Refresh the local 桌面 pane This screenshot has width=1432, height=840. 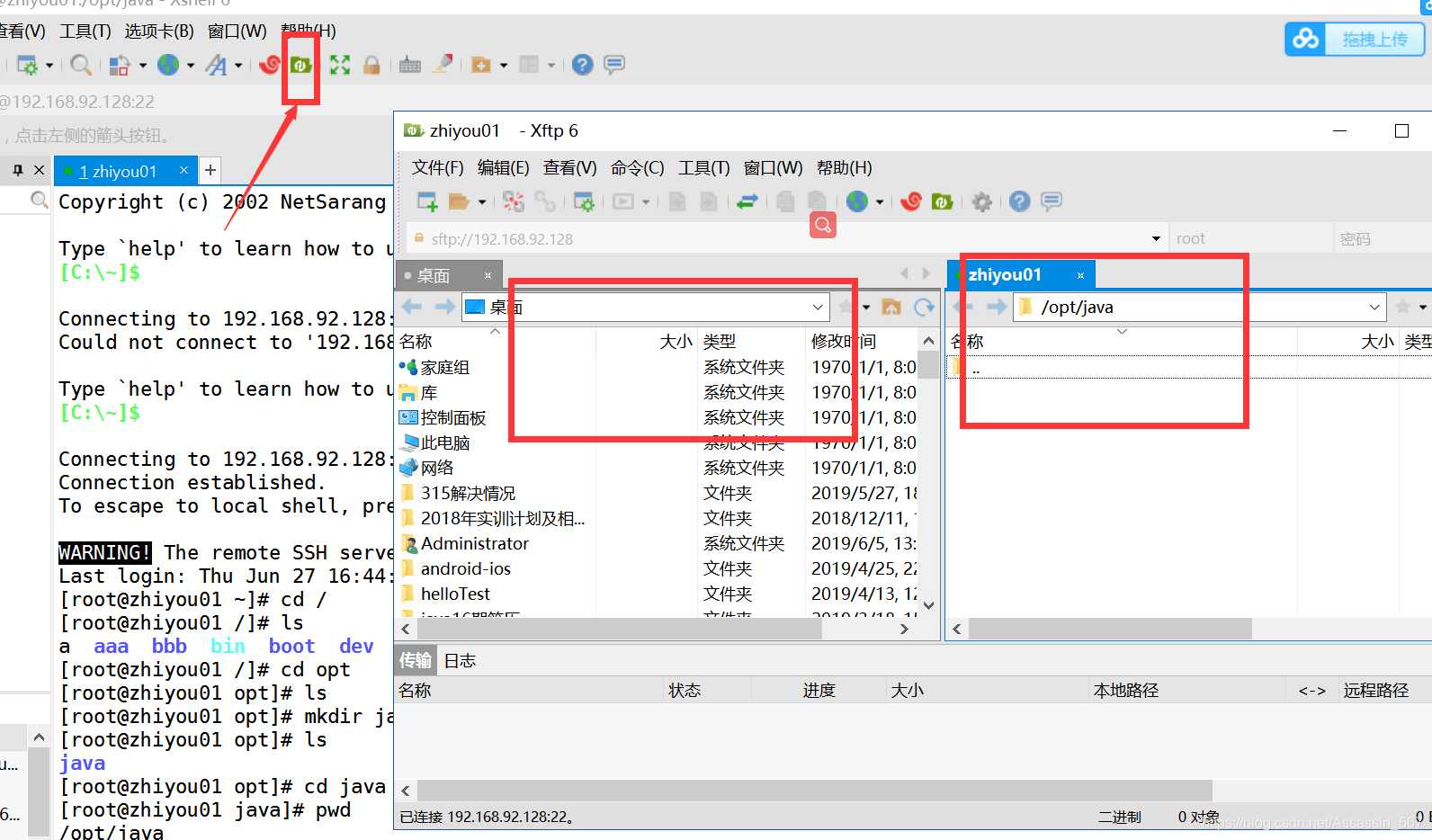[924, 308]
